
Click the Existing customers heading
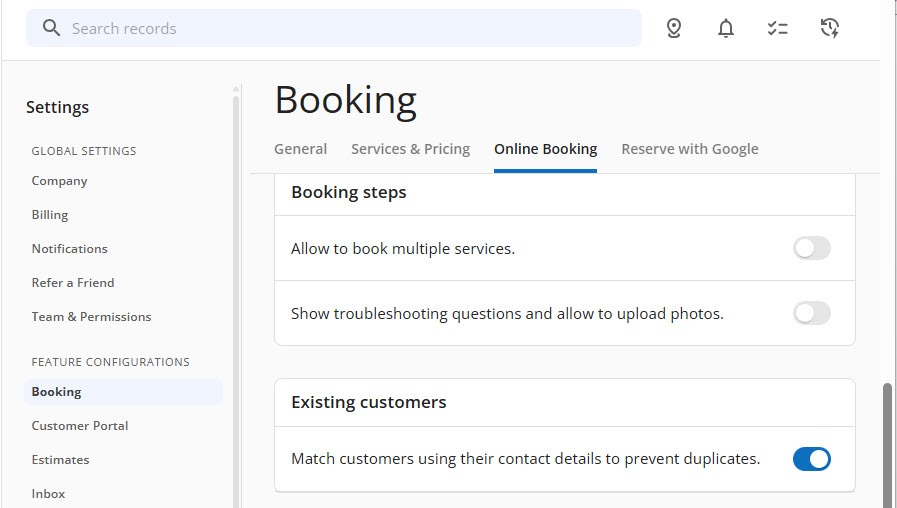(368, 402)
